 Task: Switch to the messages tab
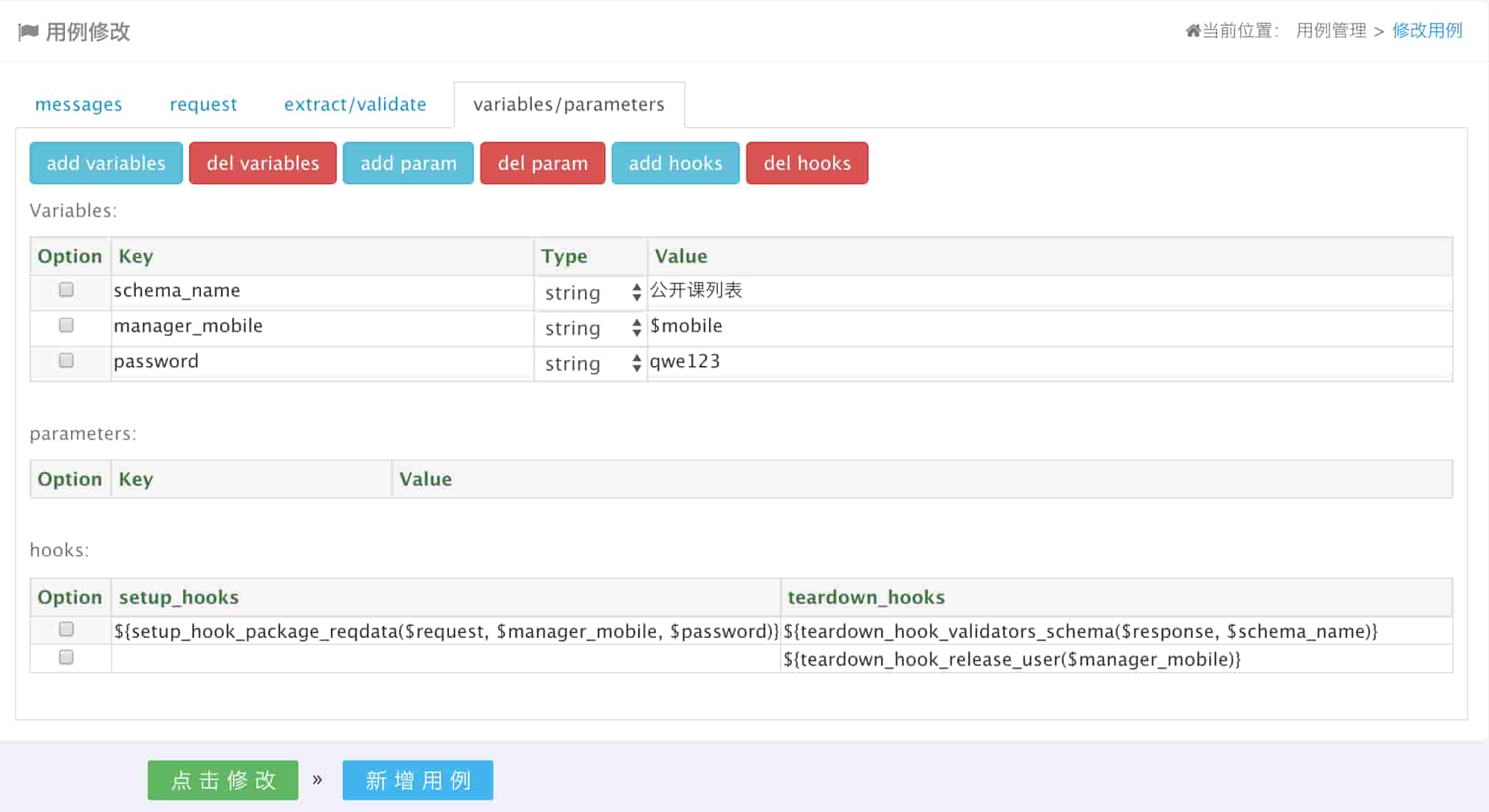coord(78,105)
